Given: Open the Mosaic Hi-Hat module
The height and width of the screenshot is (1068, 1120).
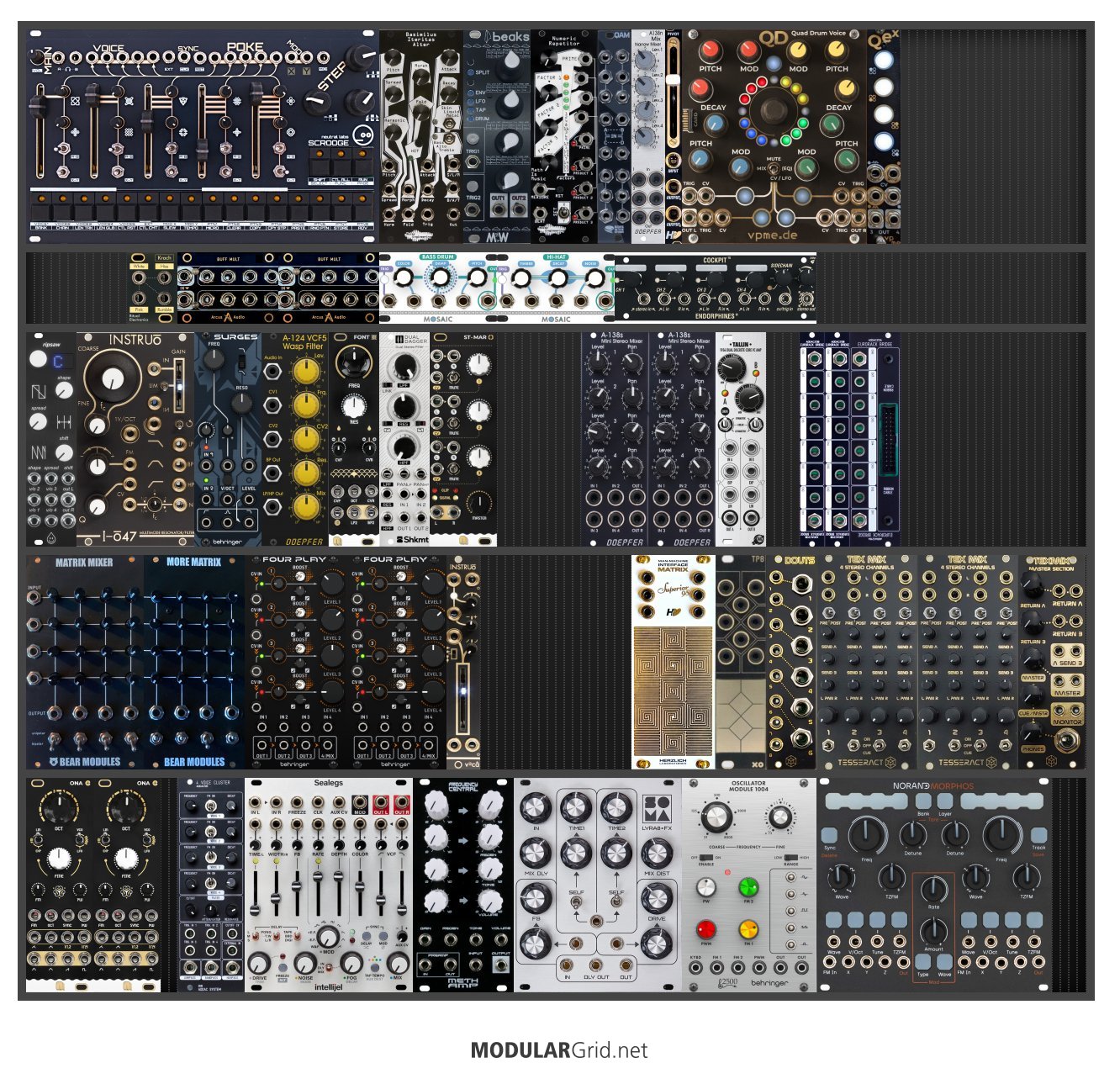Looking at the screenshot, I should click(x=556, y=288).
